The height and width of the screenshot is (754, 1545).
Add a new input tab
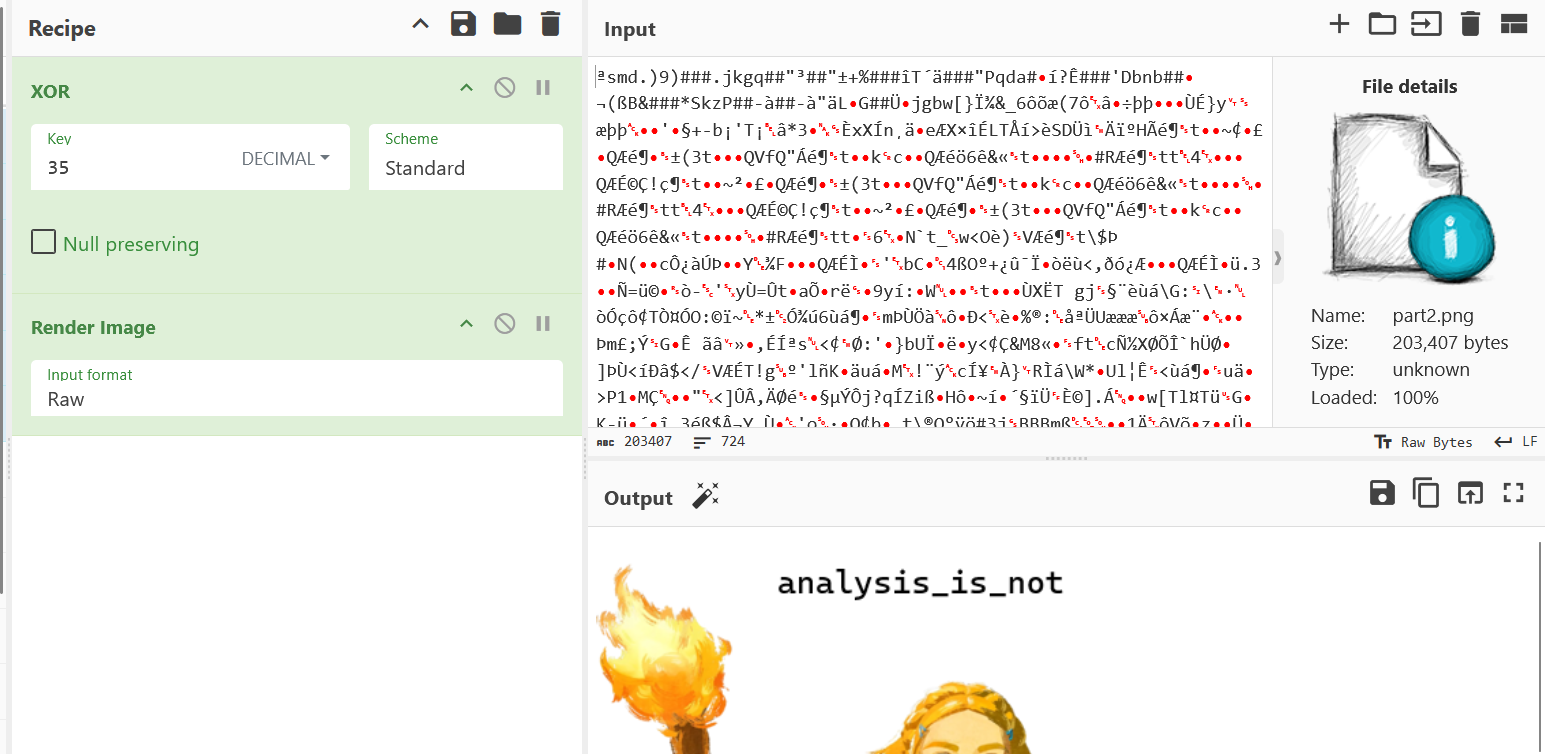1339,24
